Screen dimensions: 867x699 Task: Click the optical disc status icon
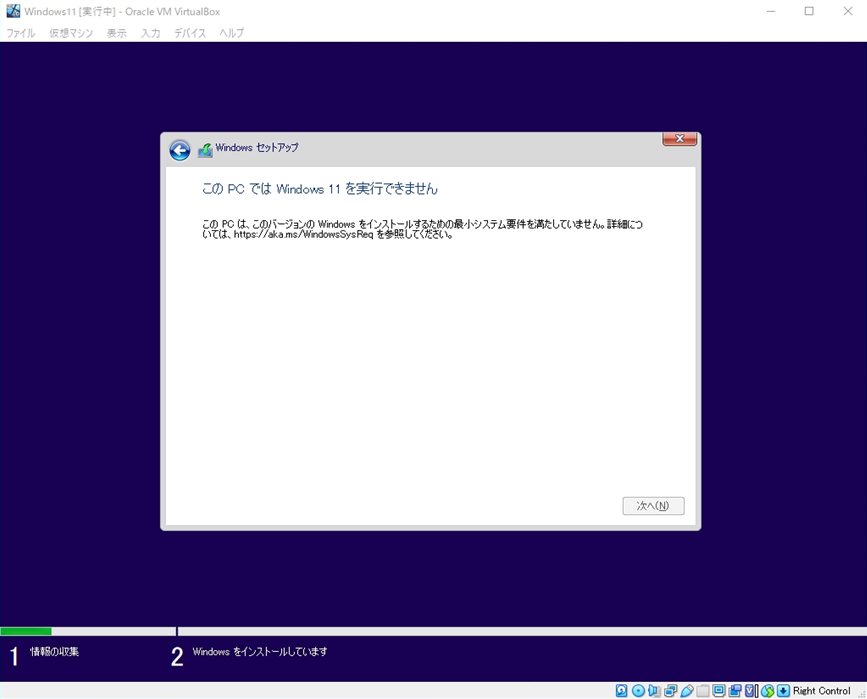638,691
